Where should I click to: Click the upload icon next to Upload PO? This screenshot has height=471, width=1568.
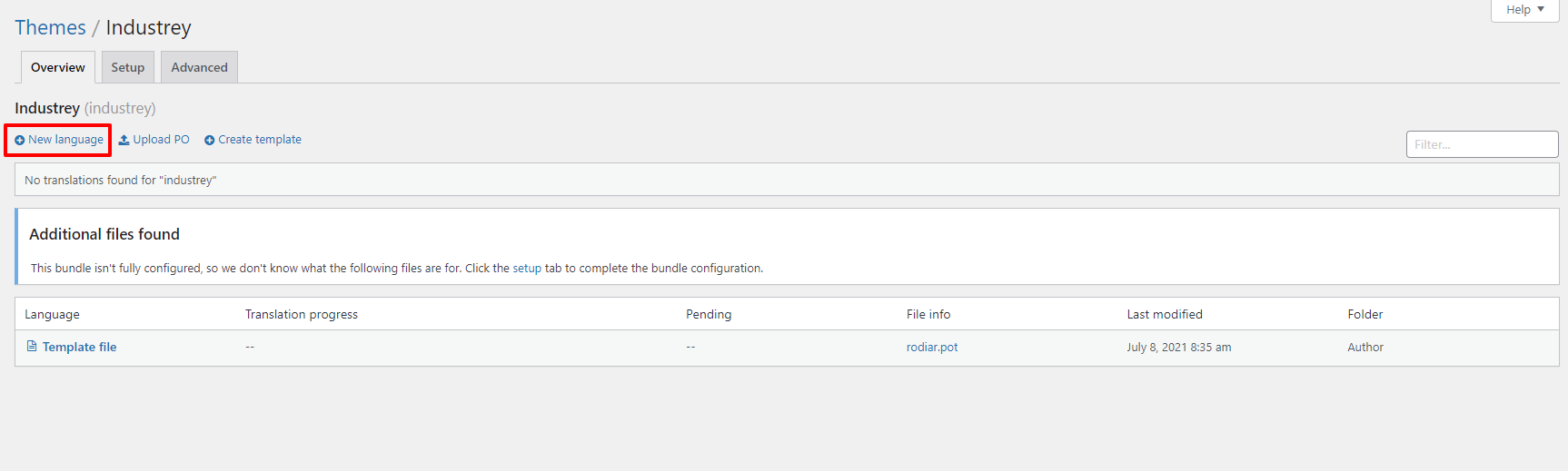pyautogui.click(x=124, y=140)
